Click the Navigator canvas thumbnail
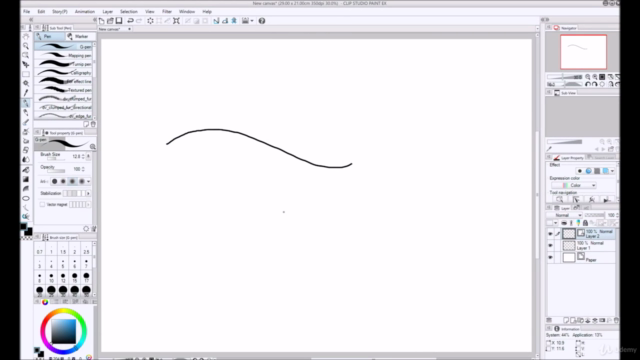 [x=583, y=52]
